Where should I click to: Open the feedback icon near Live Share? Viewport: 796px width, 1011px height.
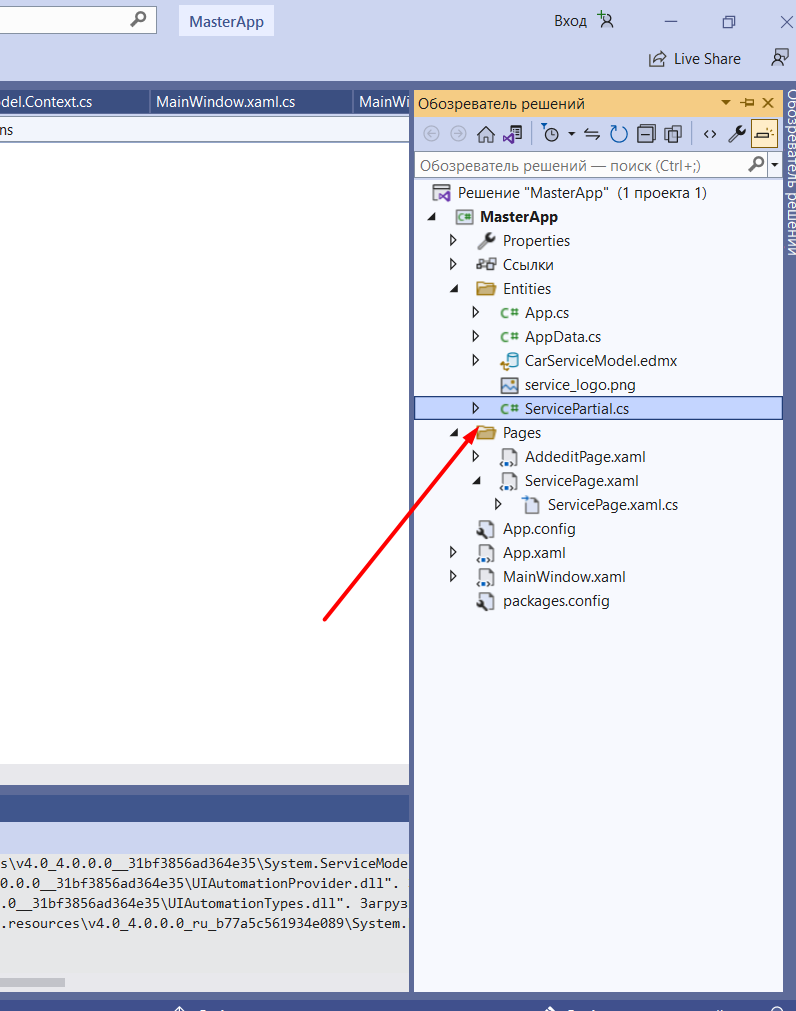(780, 58)
